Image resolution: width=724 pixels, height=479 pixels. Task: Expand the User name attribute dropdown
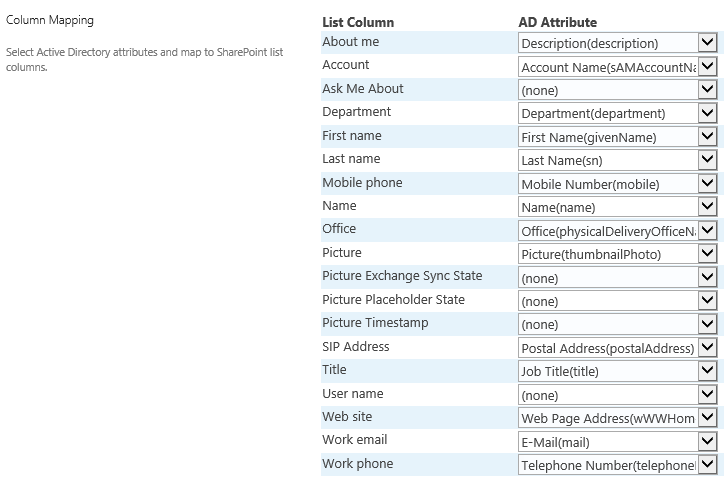tap(708, 395)
